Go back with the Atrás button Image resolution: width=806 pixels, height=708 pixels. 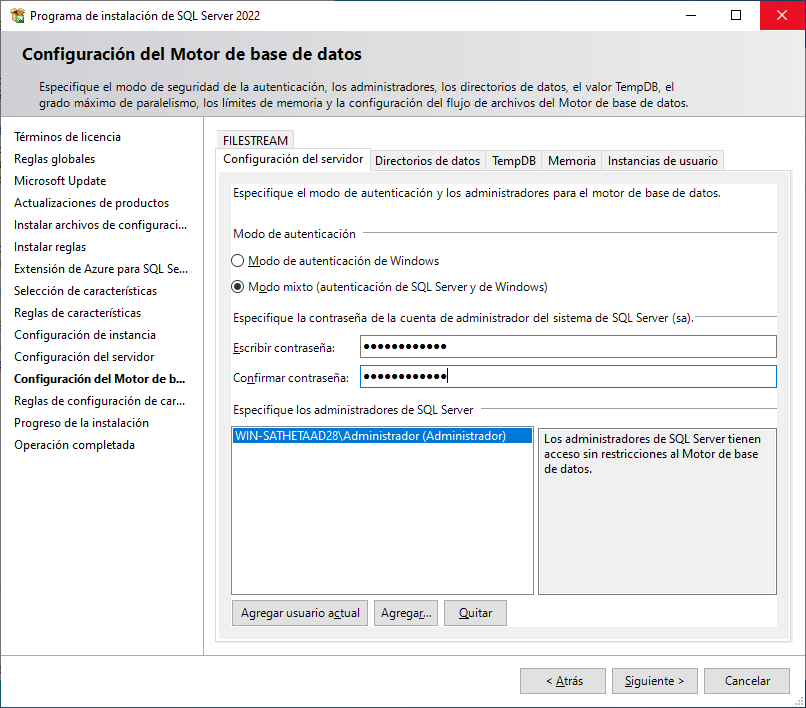[x=563, y=681]
